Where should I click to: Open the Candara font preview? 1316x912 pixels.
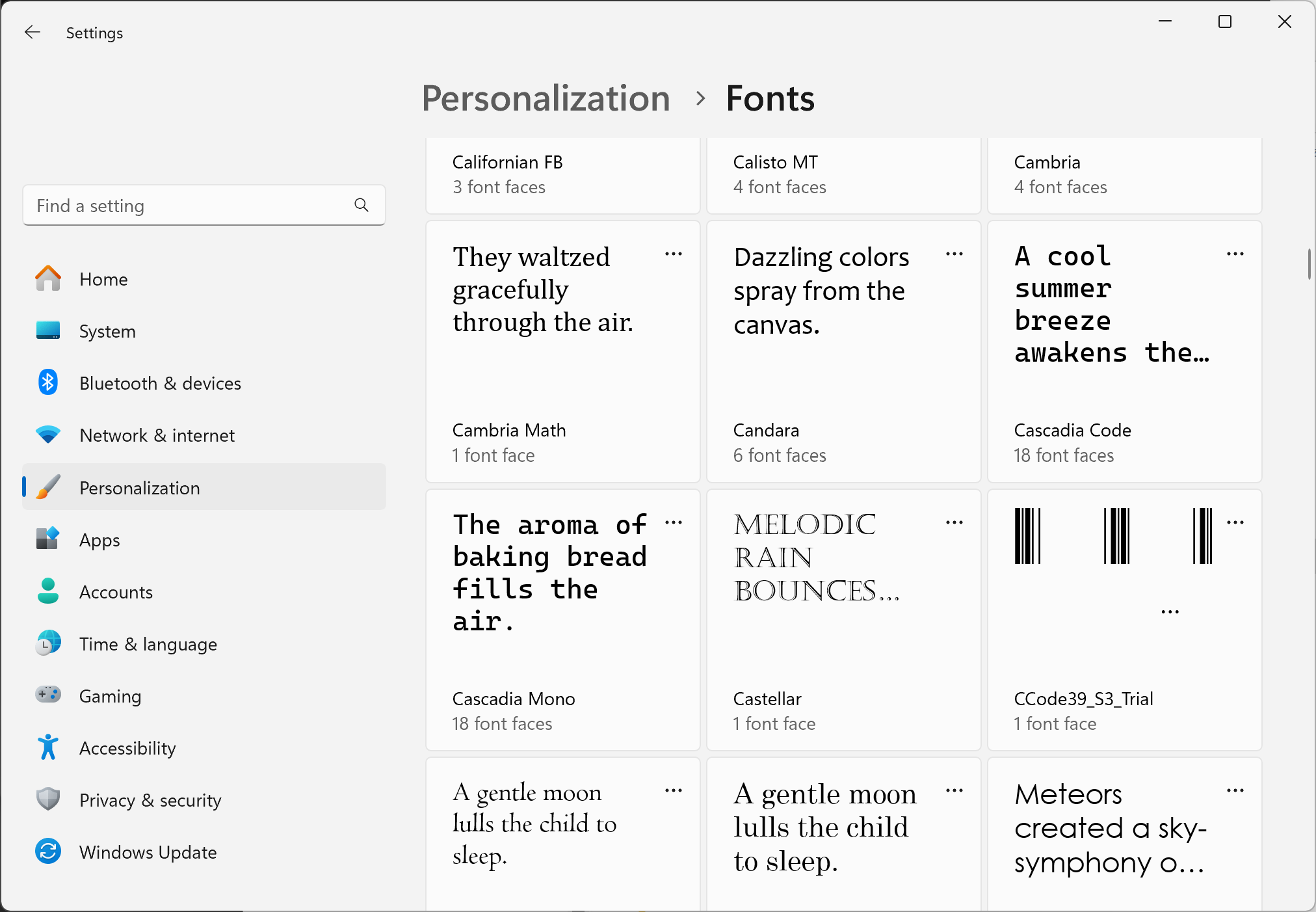point(844,351)
